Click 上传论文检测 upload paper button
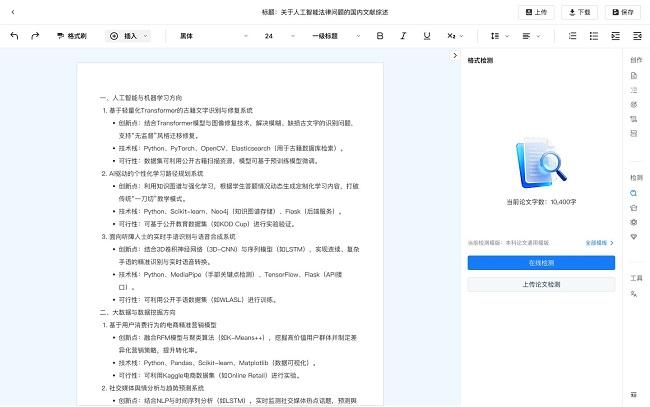The height and width of the screenshot is (407, 650). pyautogui.click(x=541, y=284)
